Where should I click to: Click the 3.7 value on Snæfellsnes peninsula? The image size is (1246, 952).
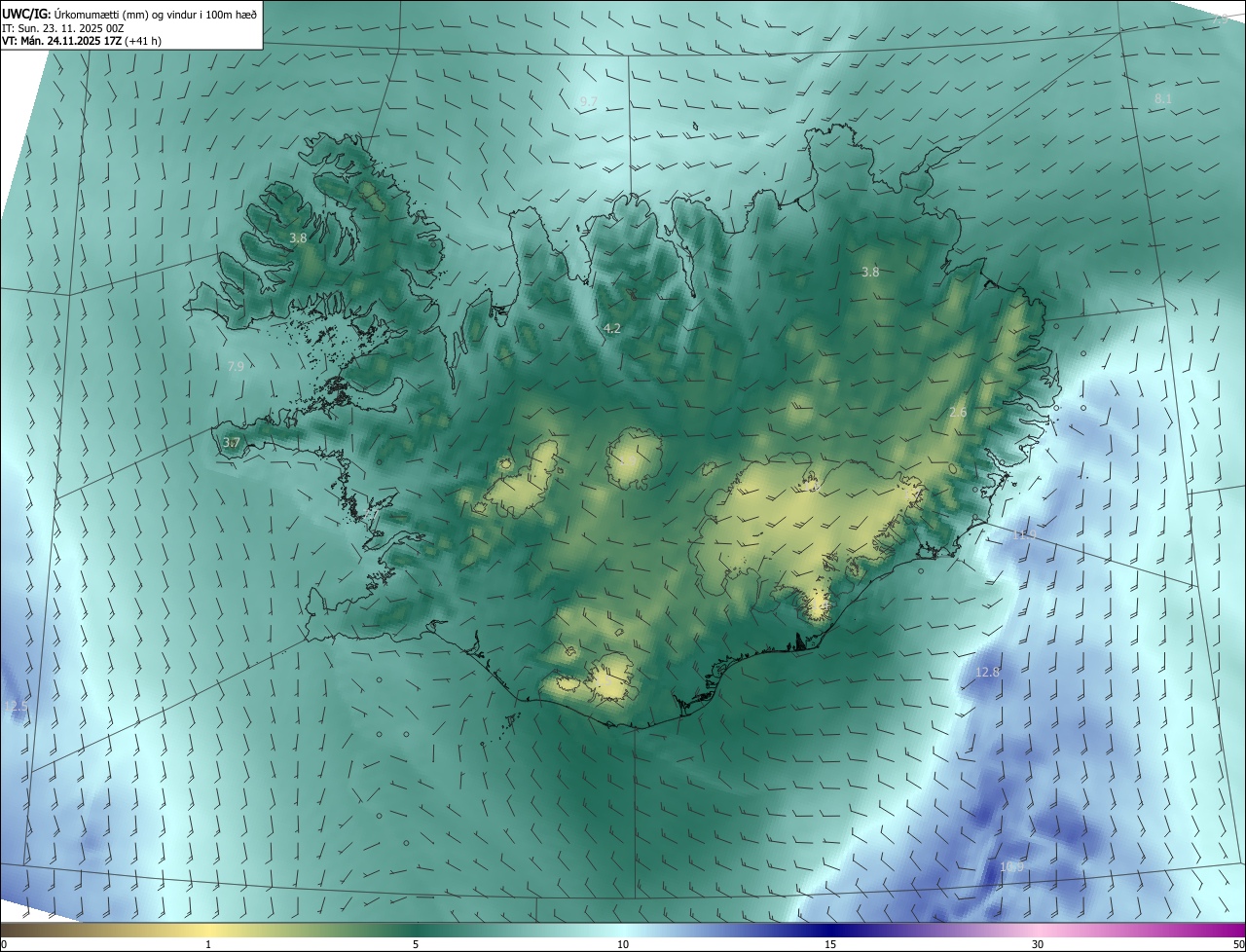(231, 443)
